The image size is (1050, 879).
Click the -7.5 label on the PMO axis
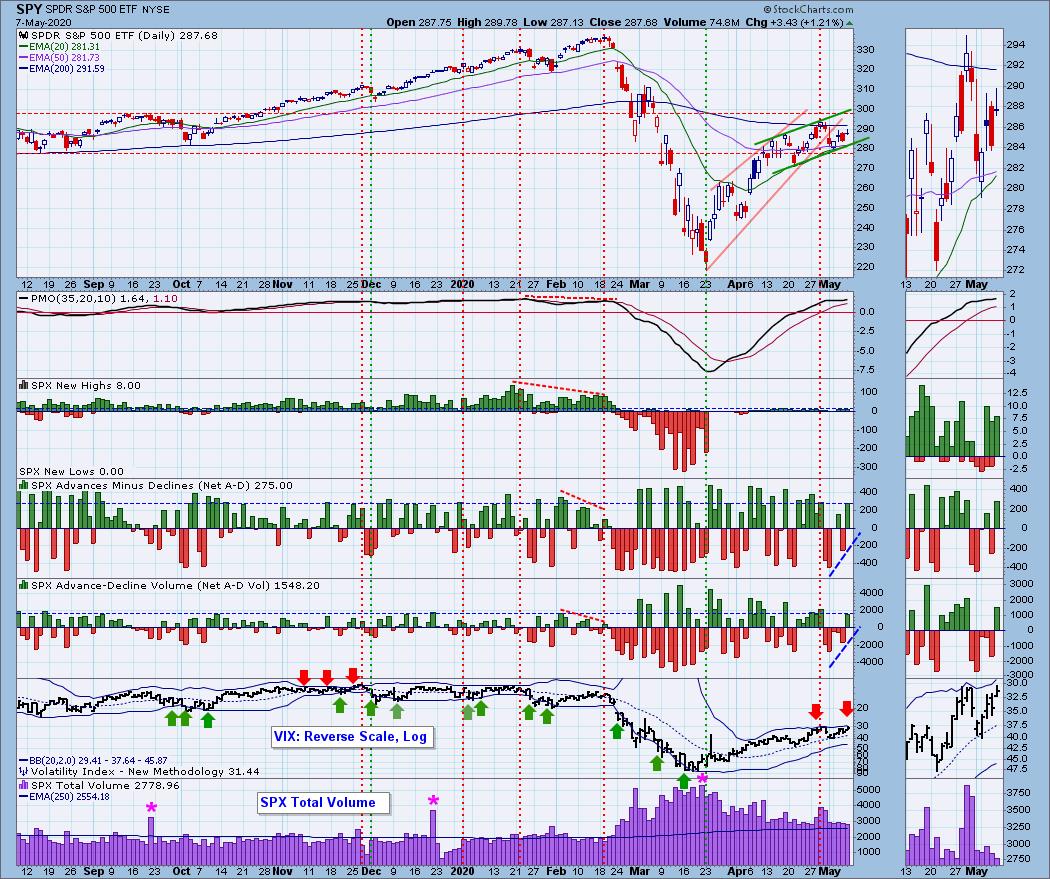point(867,370)
